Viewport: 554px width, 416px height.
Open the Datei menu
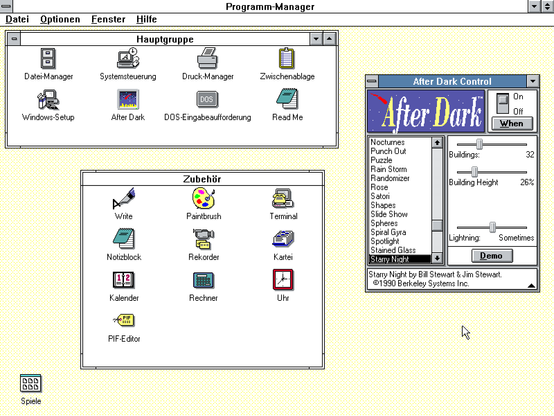17,19
